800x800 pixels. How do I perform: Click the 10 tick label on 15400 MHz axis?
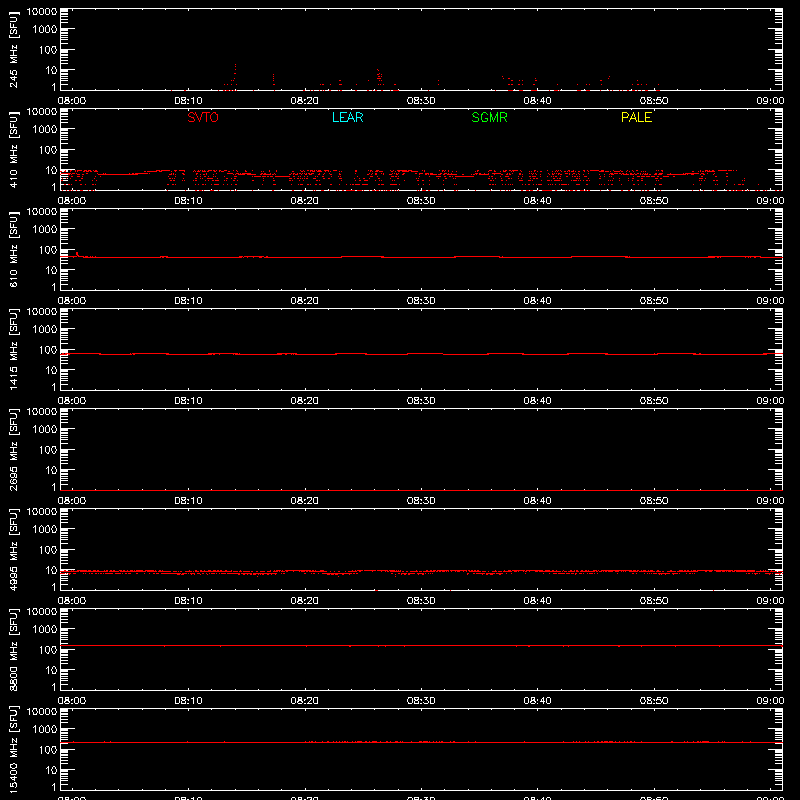tap(51, 770)
